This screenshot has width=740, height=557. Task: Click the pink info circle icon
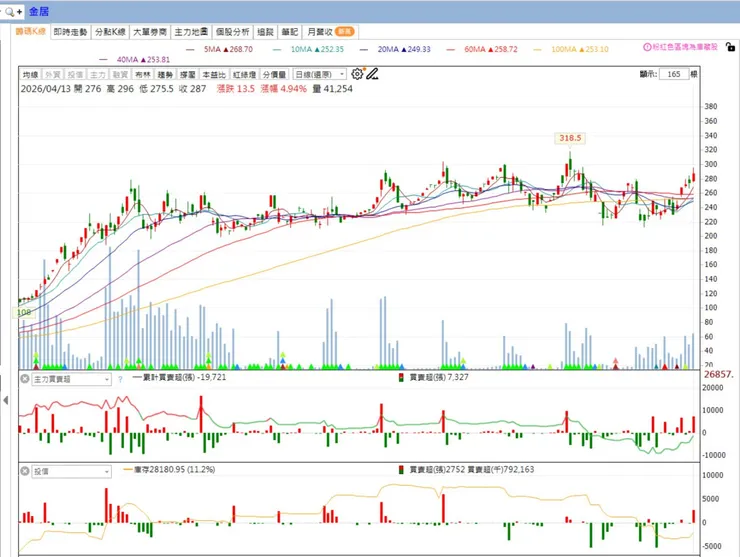click(648, 47)
